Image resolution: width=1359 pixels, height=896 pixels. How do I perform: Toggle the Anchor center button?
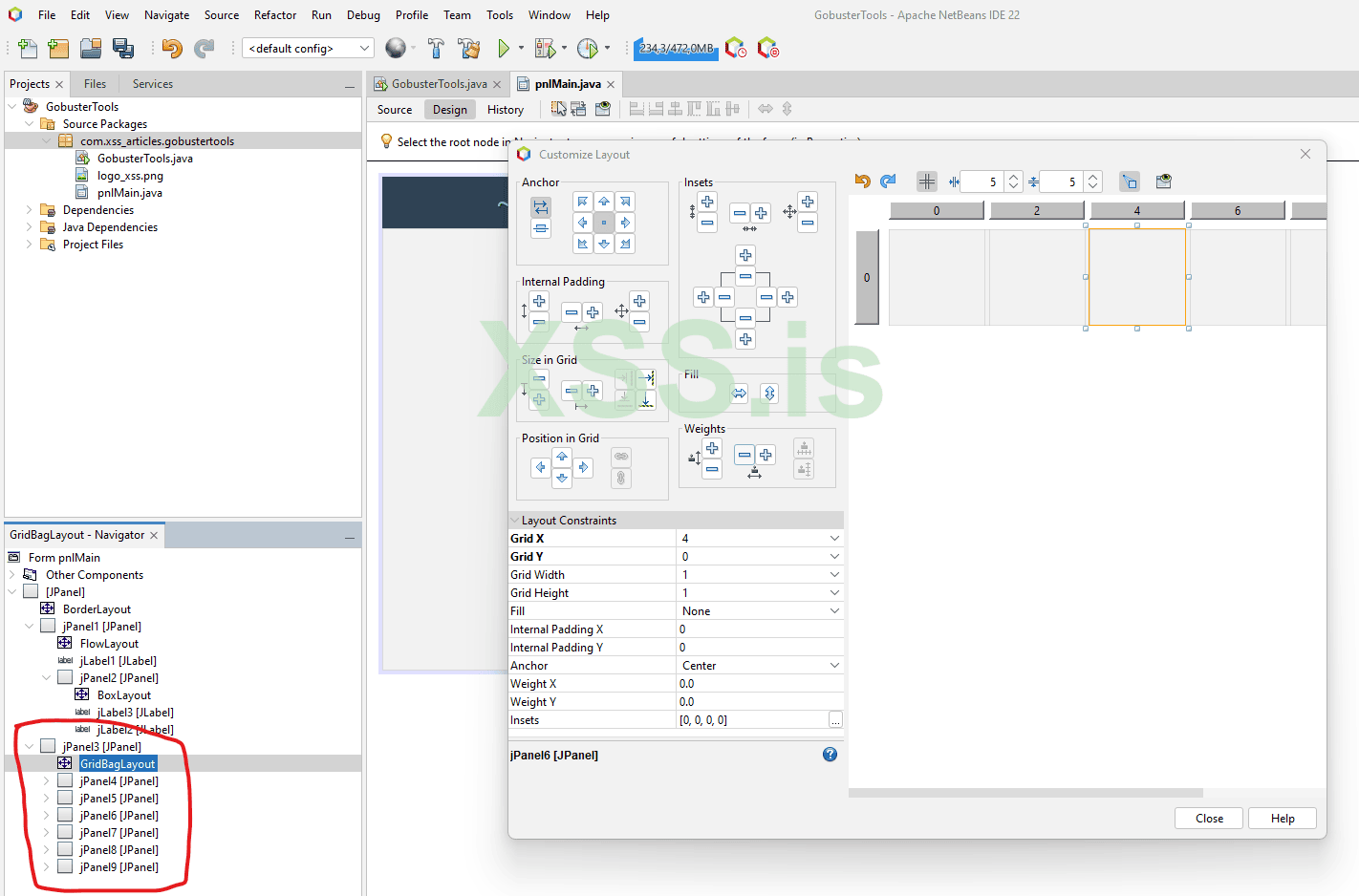pos(604,223)
